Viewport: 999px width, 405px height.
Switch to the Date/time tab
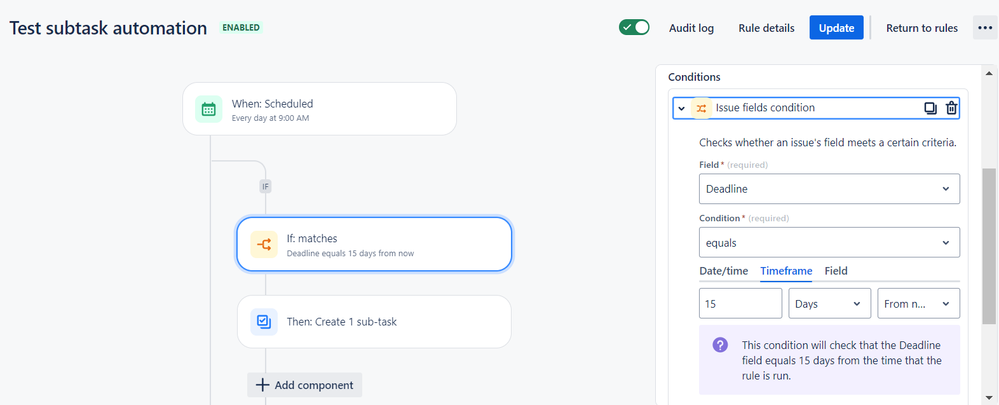pyautogui.click(x=723, y=271)
